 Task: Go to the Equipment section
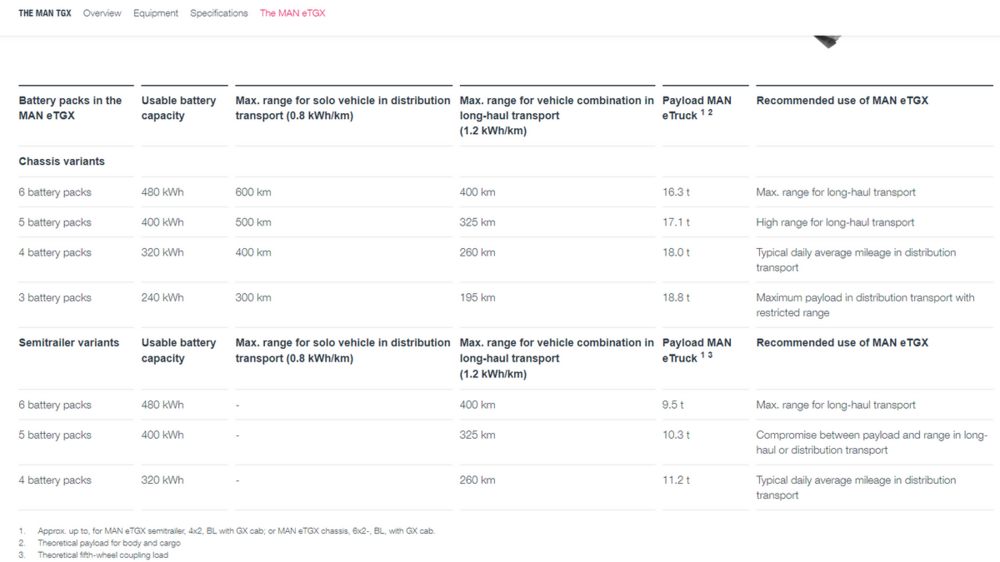pyautogui.click(x=156, y=13)
